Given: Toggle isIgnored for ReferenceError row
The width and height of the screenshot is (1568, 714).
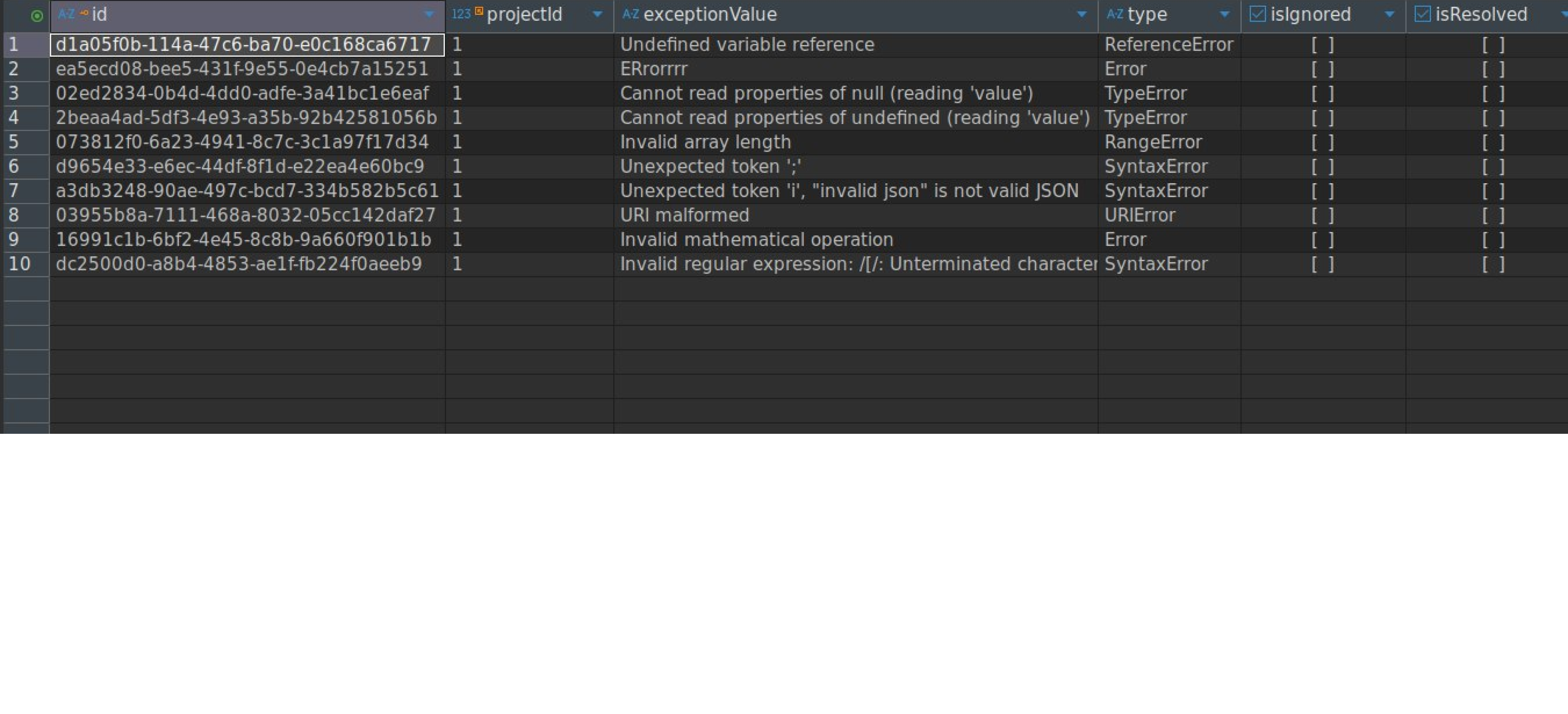Looking at the screenshot, I should (1322, 45).
